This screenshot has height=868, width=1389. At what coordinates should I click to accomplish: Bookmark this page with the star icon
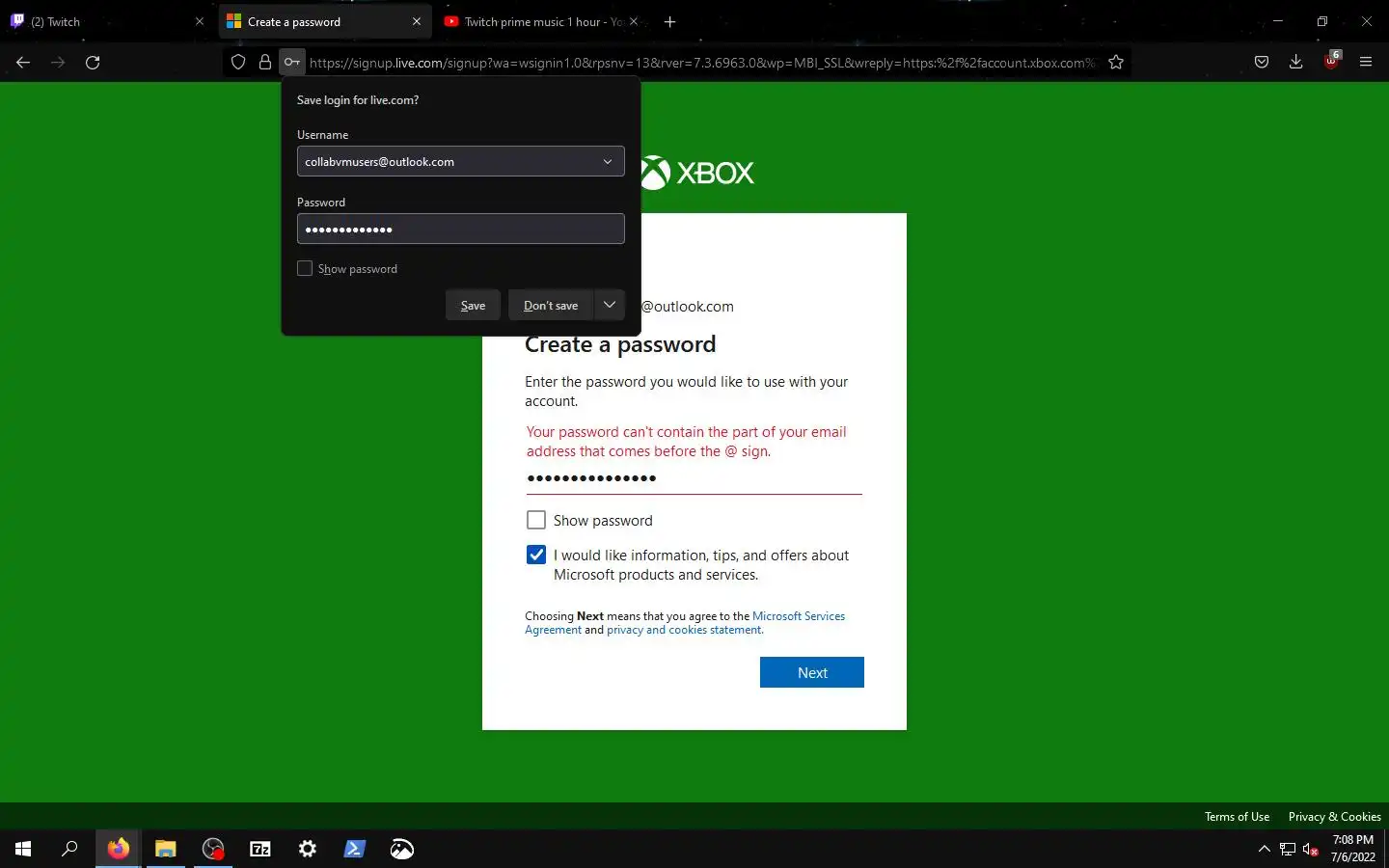(x=1116, y=63)
